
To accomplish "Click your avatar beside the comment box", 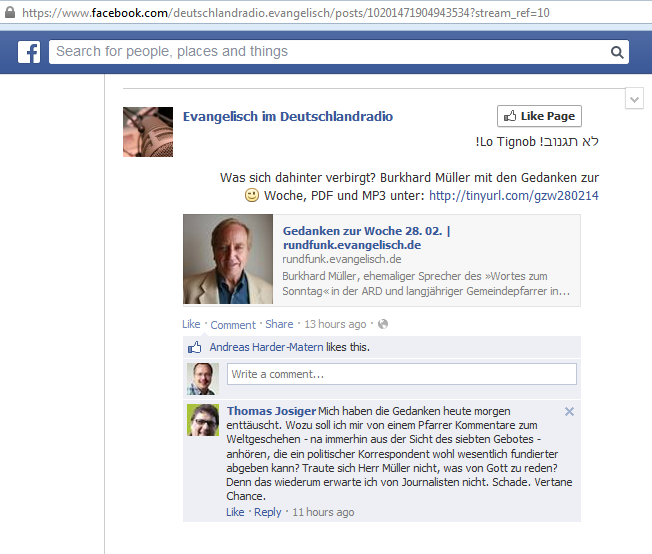I will pyautogui.click(x=203, y=378).
